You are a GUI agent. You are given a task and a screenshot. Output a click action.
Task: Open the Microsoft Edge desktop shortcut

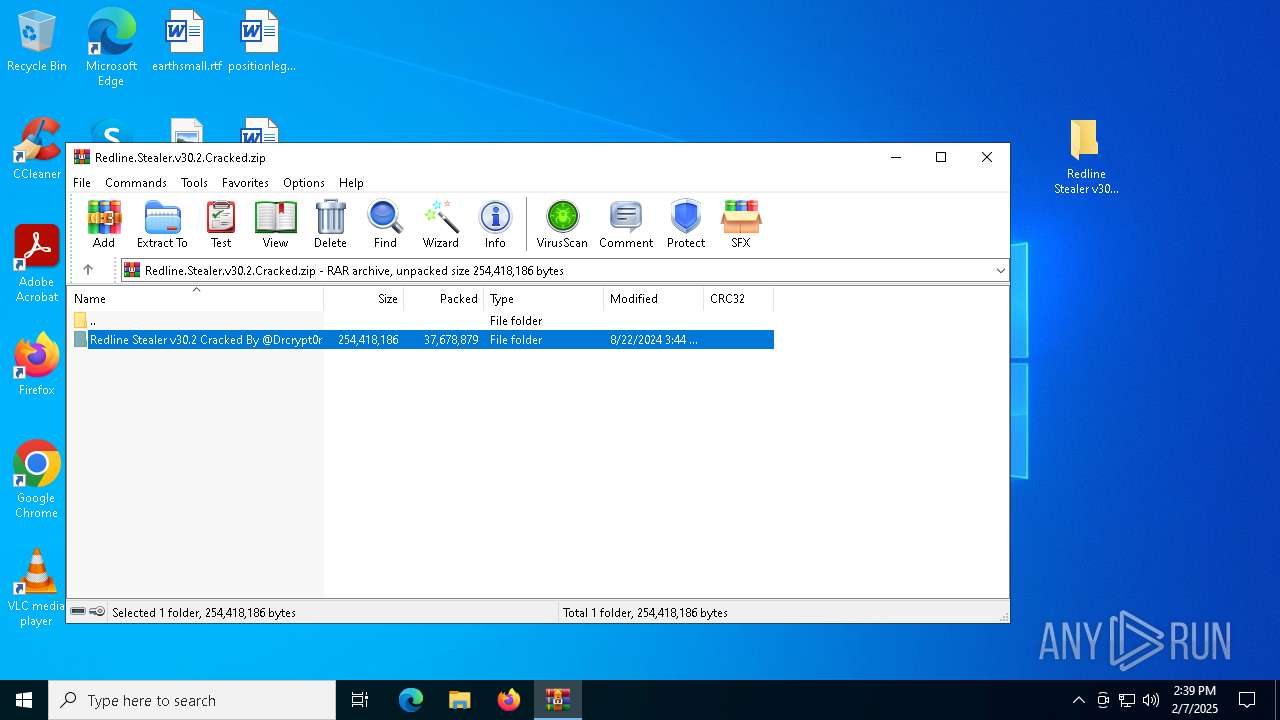[111, 47]
